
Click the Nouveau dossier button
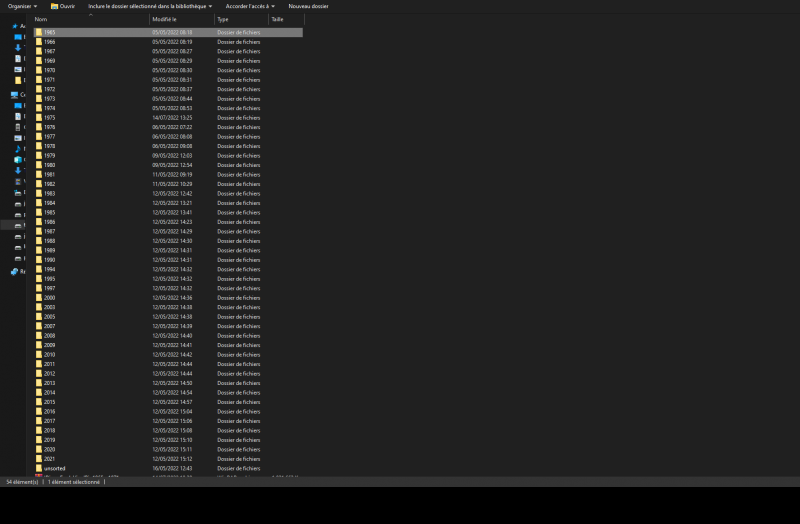pos(308,6)
